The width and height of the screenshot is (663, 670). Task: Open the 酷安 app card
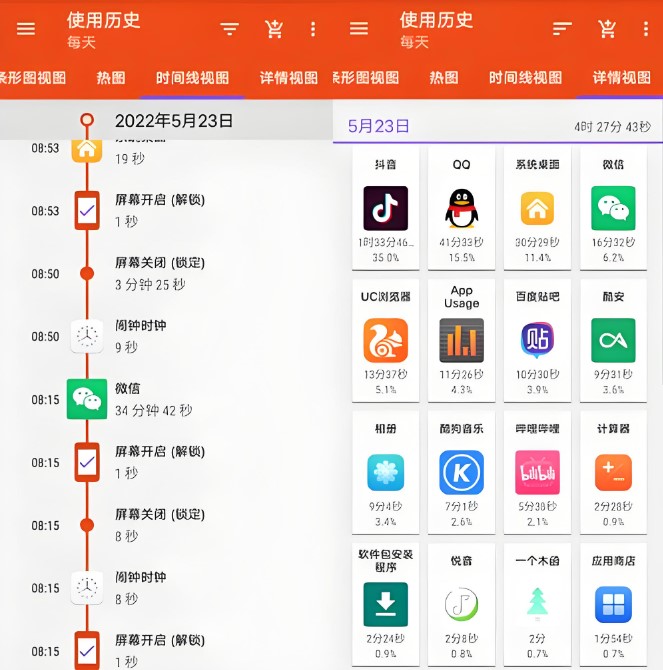pyautogui.click(x=613, y=341)
